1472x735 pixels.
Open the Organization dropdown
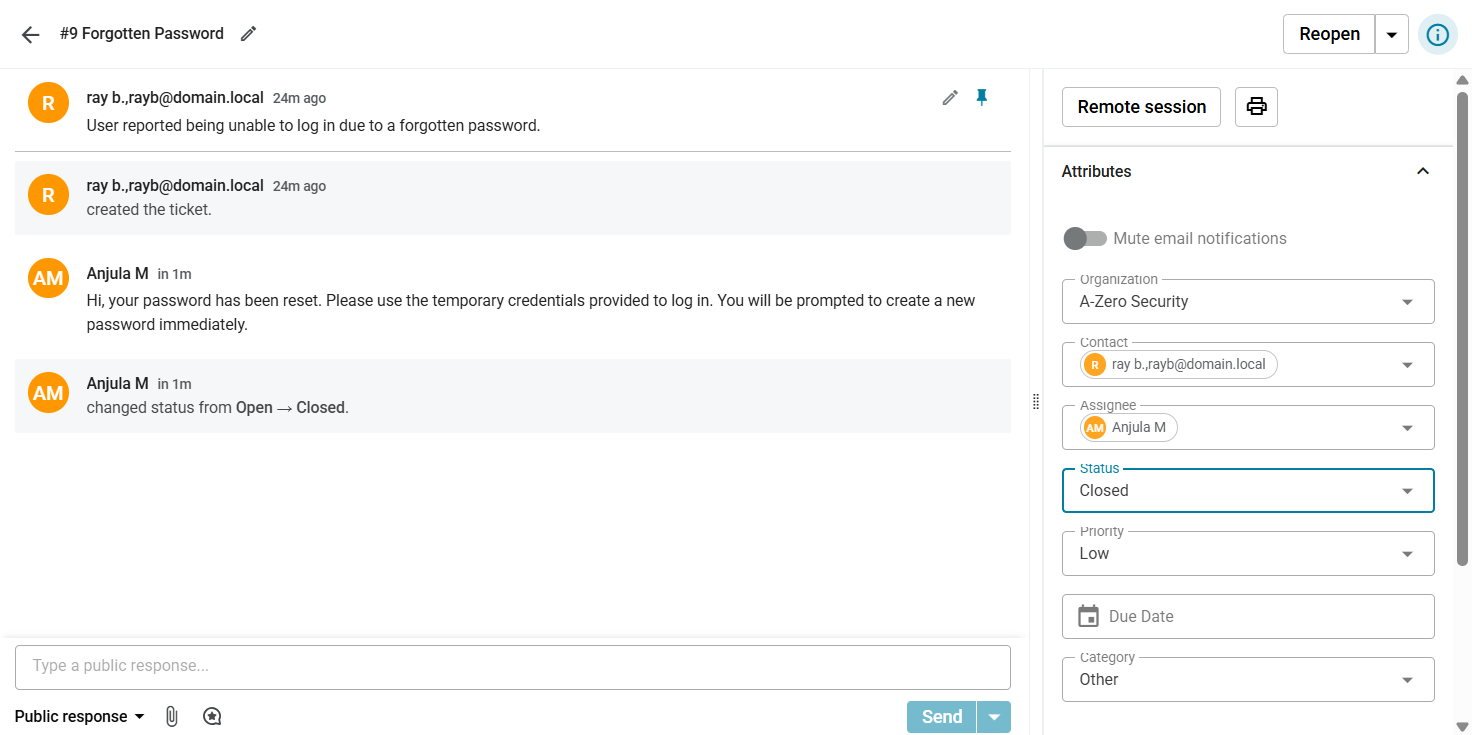click(1248, 302)
